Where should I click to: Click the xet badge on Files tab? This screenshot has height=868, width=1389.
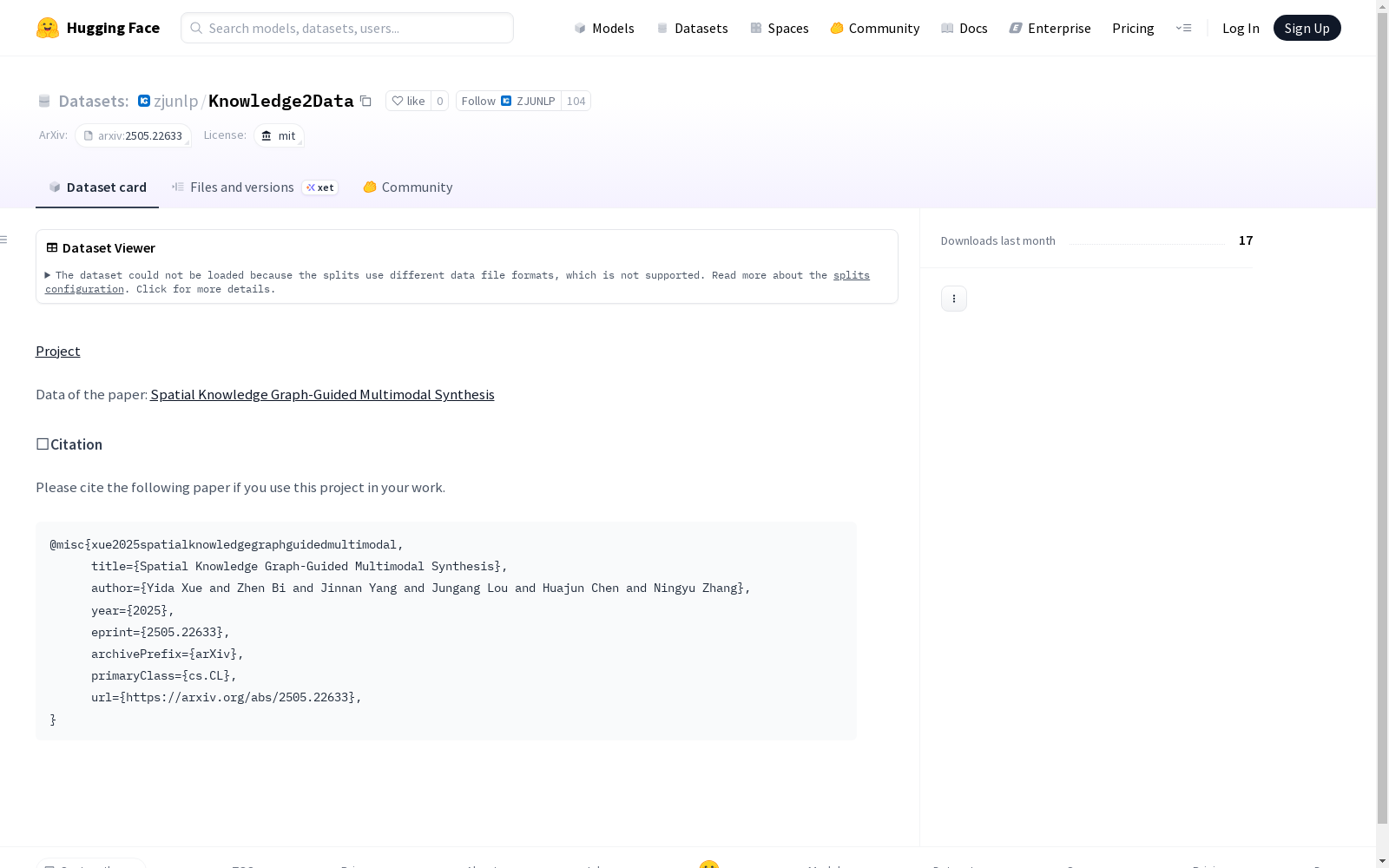coord(319,187)
